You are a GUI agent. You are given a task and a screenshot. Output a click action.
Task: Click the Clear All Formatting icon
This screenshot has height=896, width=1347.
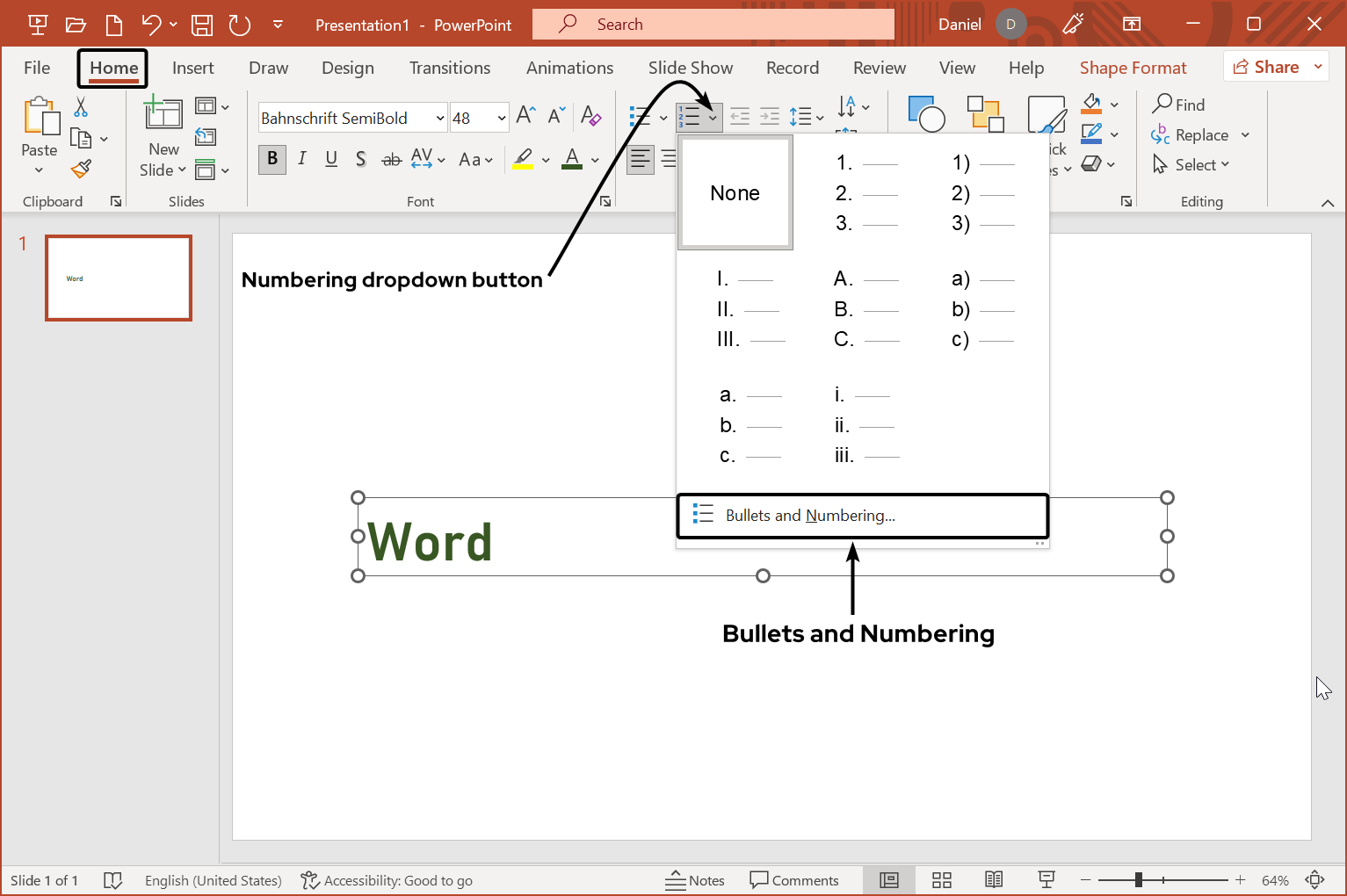click(591, 116)
